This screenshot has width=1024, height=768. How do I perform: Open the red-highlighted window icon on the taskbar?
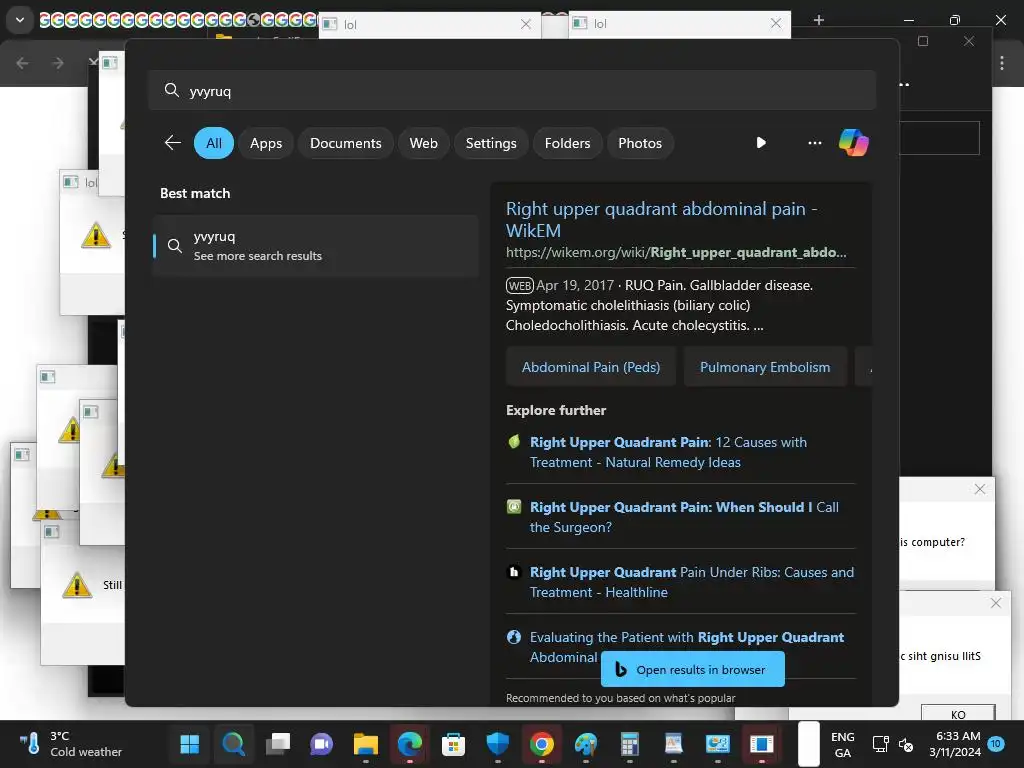[761, 744]
